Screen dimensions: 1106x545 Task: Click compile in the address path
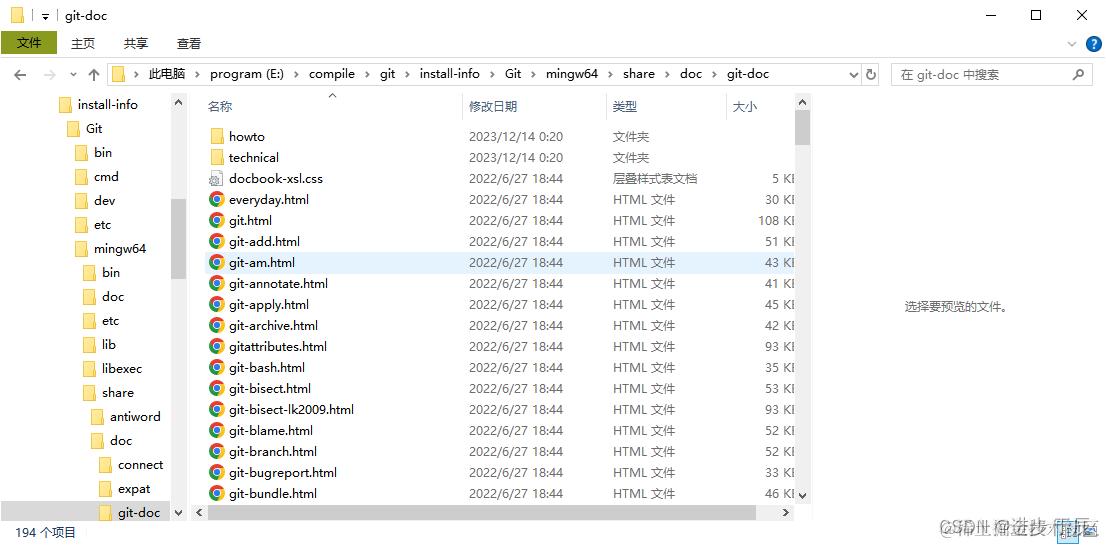pos(332,74)
